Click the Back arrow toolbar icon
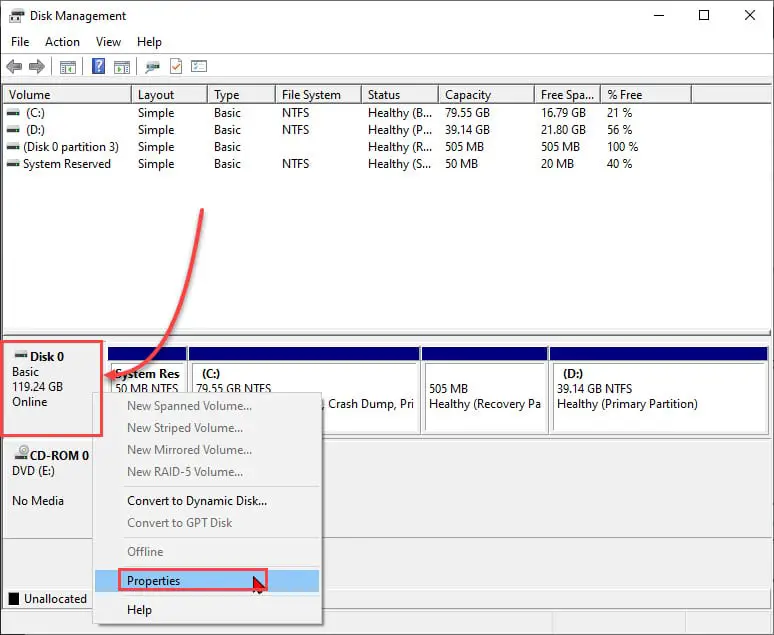Screen dimensions: 774x635 (x=14, y=67)
